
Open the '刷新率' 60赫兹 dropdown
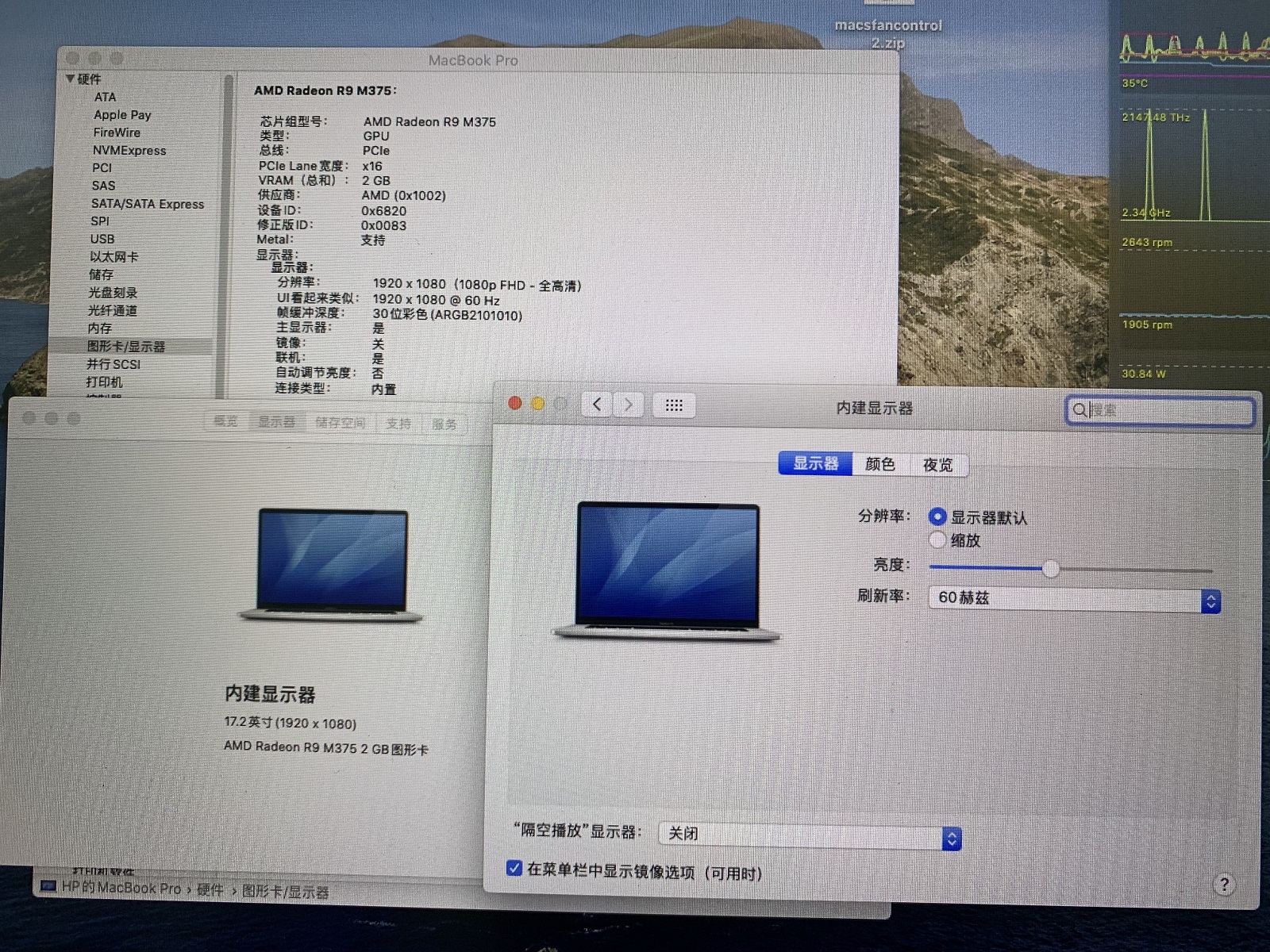point(1075,599)
